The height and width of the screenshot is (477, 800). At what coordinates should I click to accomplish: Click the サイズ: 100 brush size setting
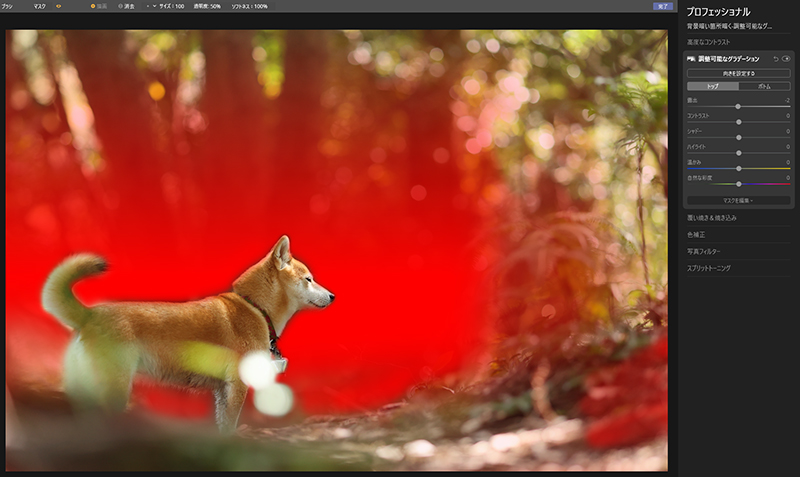click(171, 6)
